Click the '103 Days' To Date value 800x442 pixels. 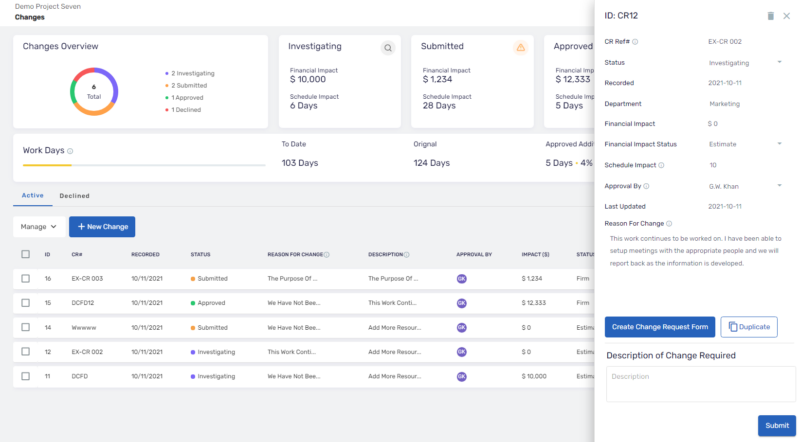click(x=300, y=163)
